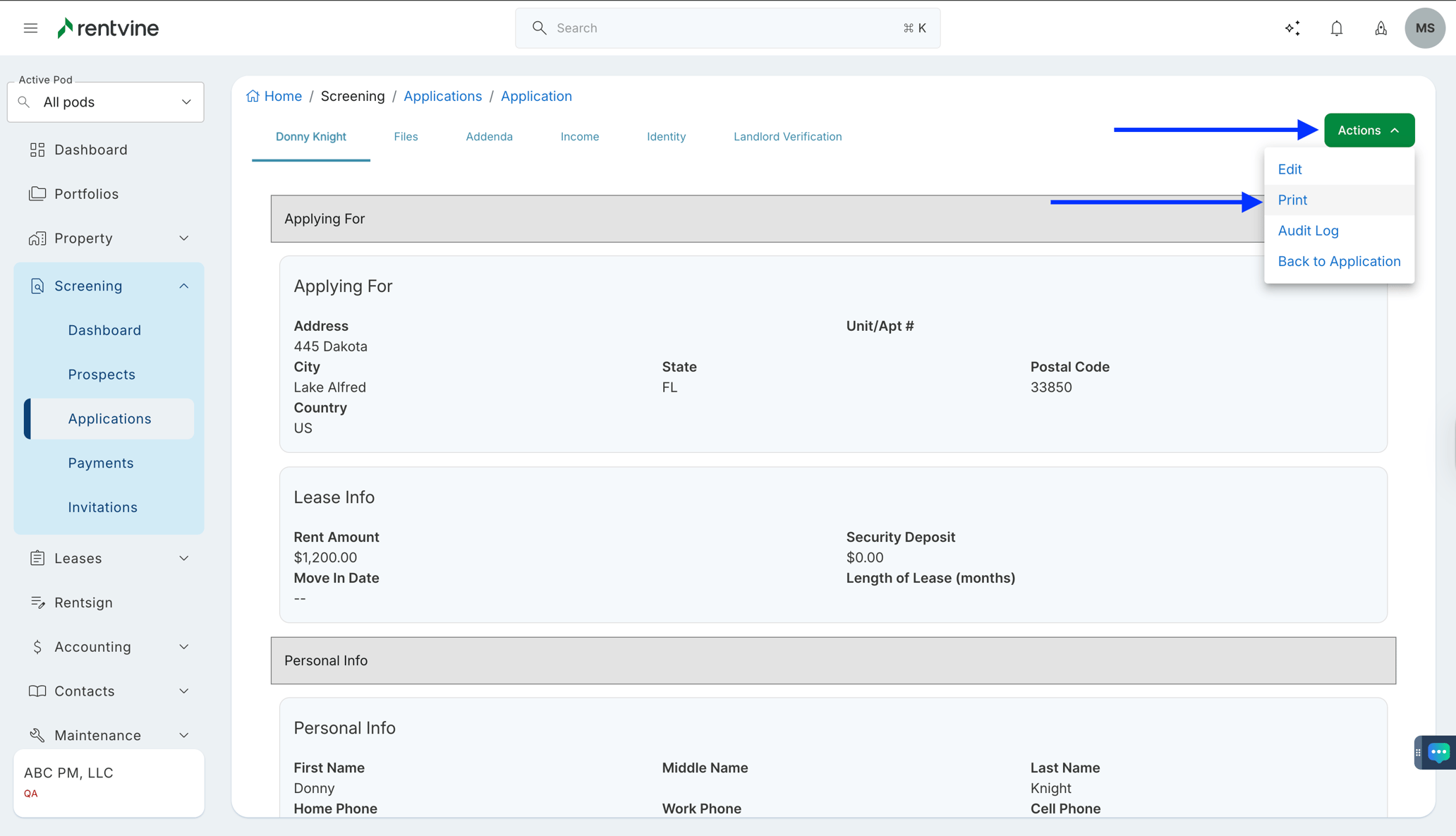The width and height of the screenshot is (1456, 836).
Task: Select Print from Actions menu
Action: pos(1292,200)
